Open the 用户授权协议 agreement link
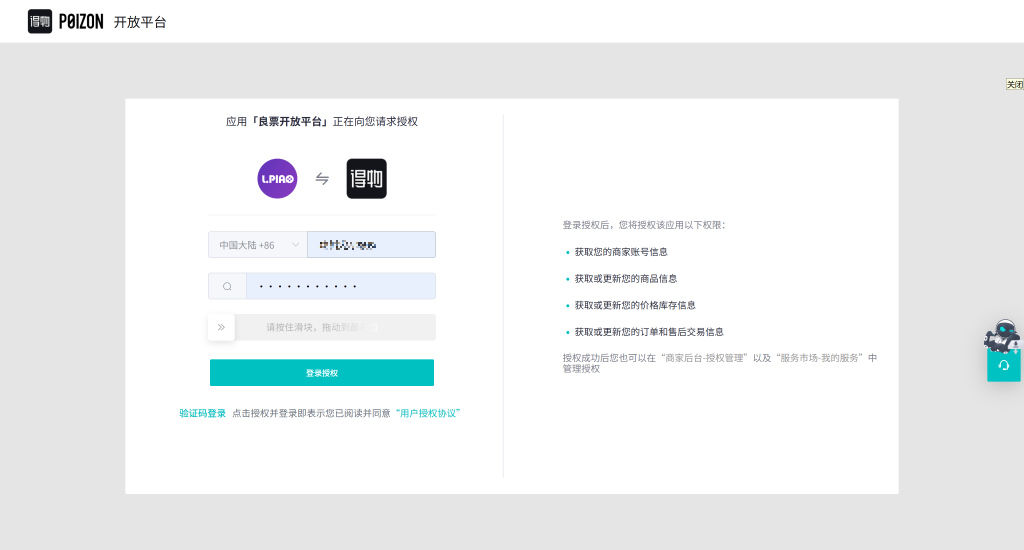 [428, 413]
